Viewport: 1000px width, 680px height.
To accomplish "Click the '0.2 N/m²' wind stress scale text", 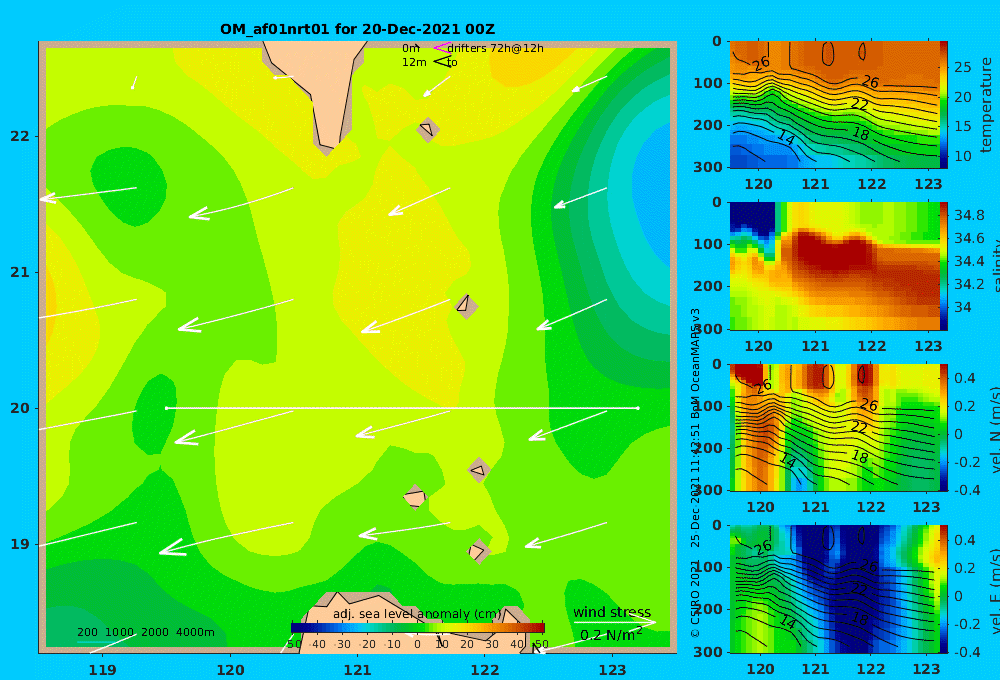I will coord(610,635).
